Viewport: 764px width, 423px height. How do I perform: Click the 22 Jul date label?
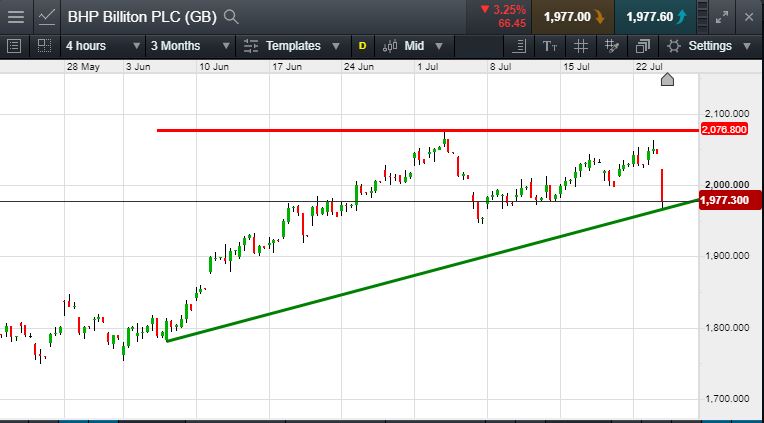tap(649, 67)
